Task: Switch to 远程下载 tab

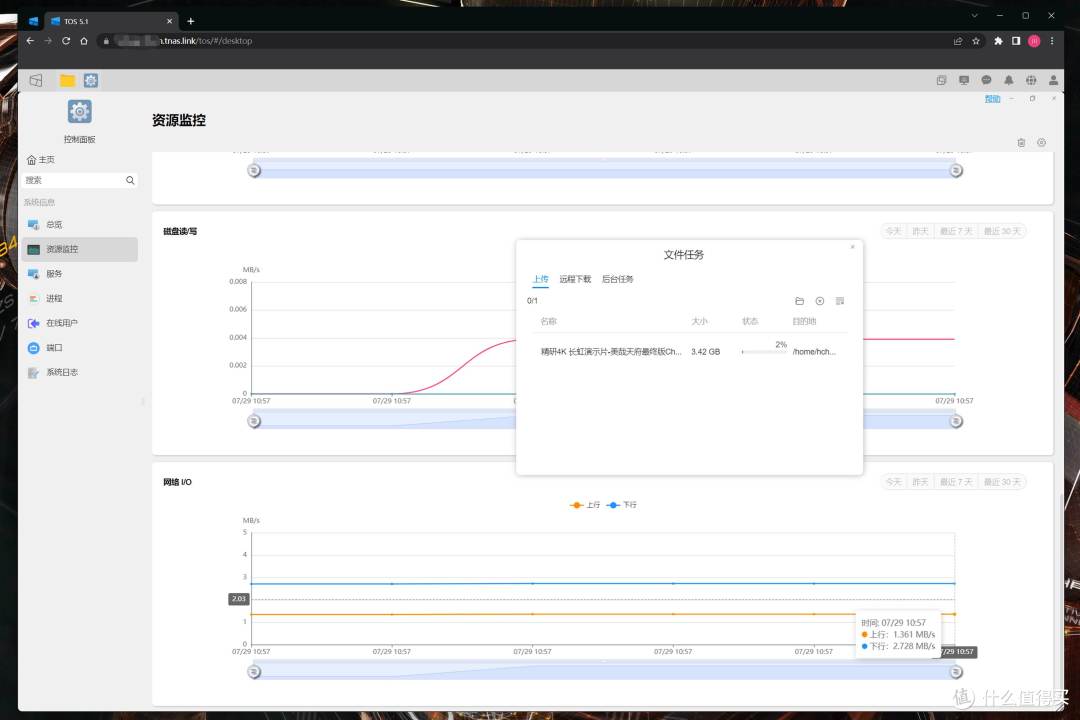Action: click(575, 279)
